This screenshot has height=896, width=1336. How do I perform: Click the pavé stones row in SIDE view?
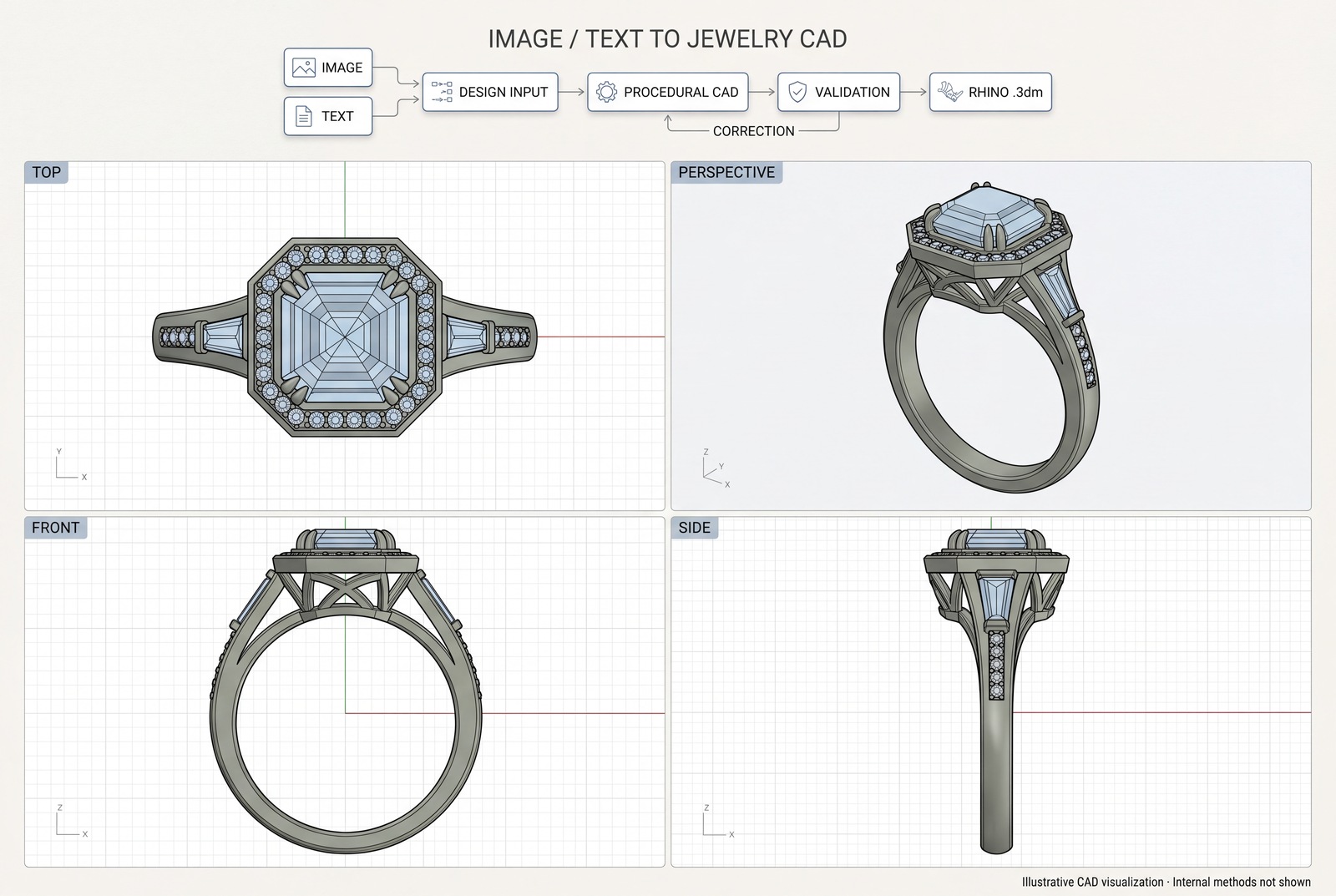996,666
